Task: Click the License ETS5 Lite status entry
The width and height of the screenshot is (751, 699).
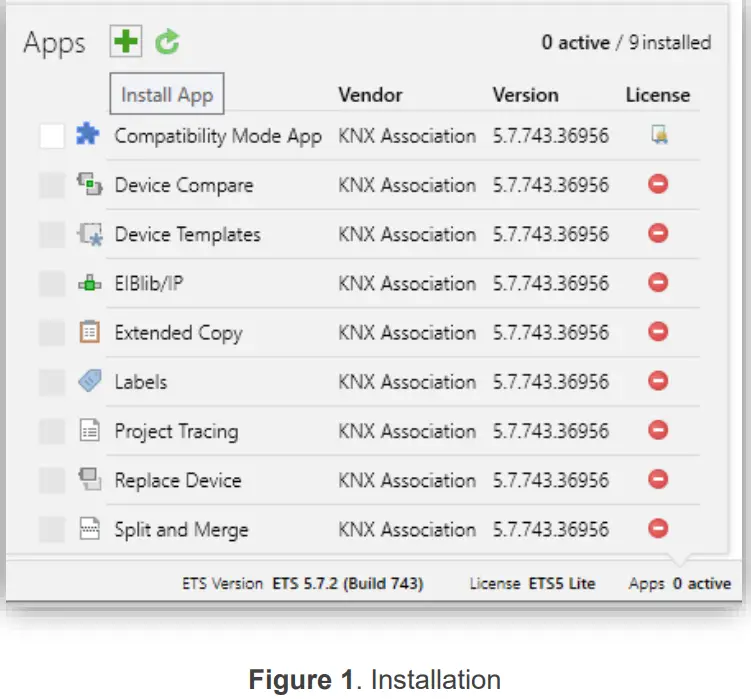Action: click(532, 584)
